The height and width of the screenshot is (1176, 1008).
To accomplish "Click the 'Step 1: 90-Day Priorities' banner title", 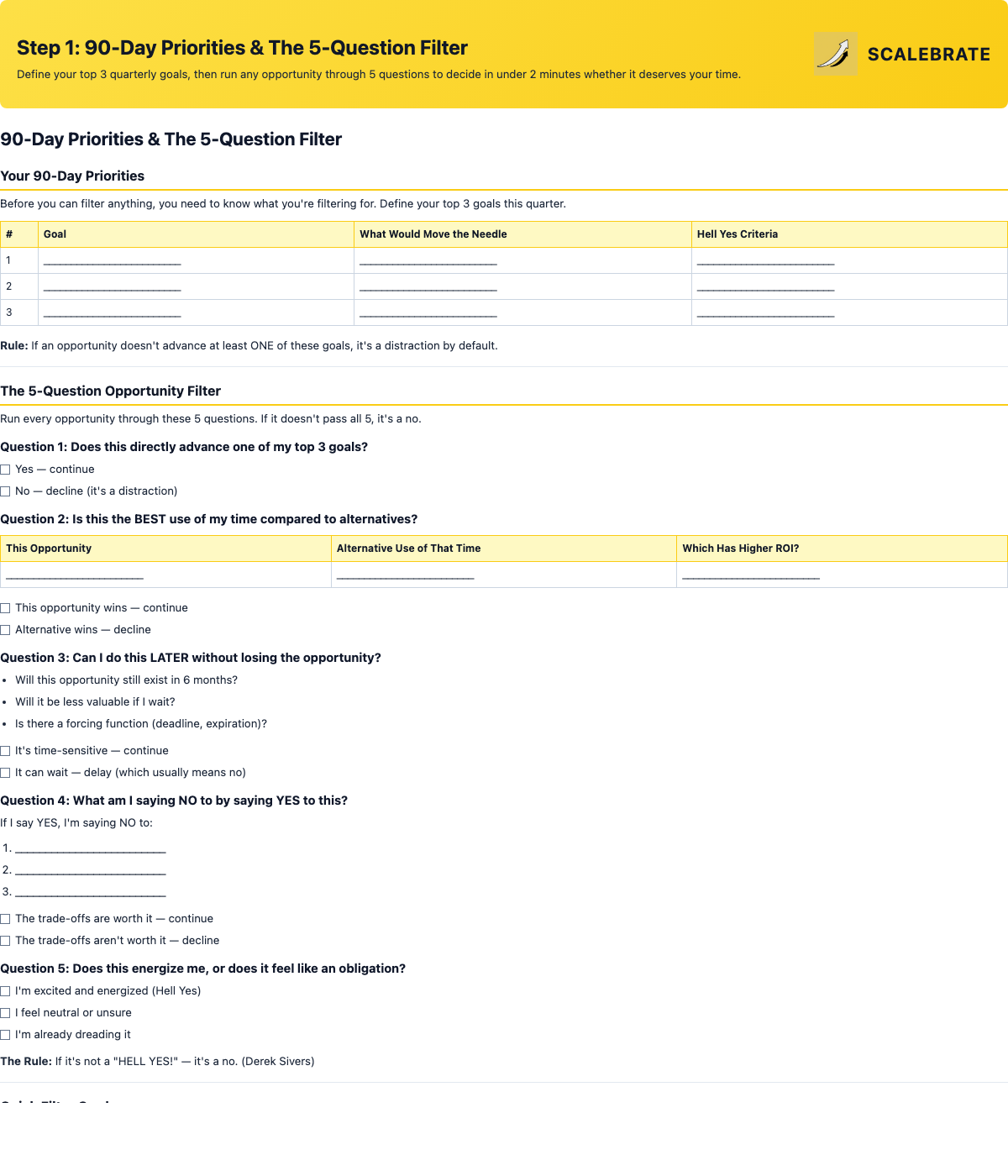I will point(242,48).
